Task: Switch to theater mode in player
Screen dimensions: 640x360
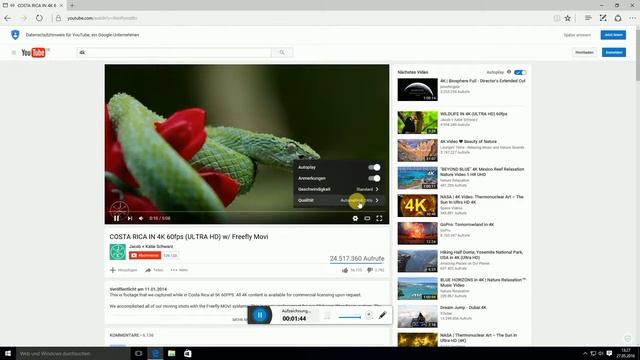Action: (367, 218)
